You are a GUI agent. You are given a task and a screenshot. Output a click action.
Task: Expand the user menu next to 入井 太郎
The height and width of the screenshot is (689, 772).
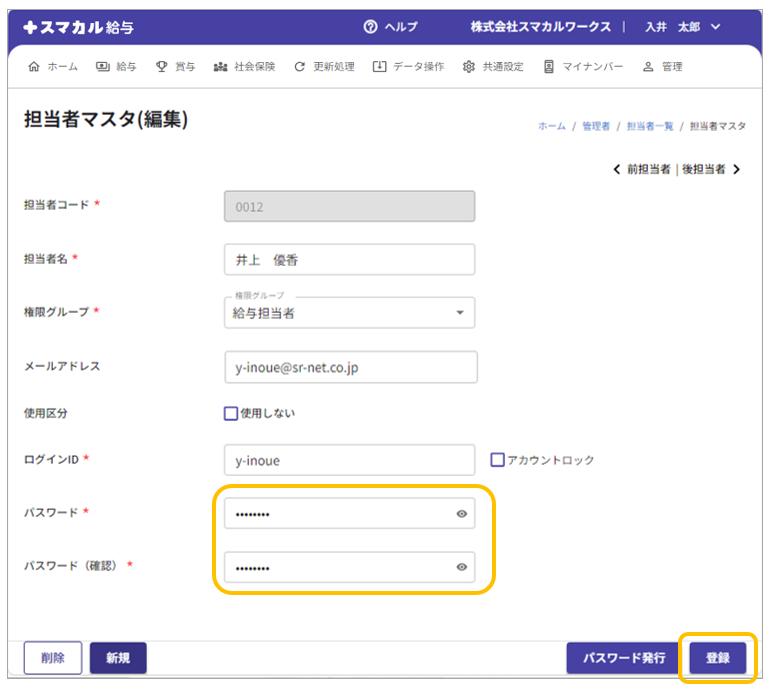(715, 27)
